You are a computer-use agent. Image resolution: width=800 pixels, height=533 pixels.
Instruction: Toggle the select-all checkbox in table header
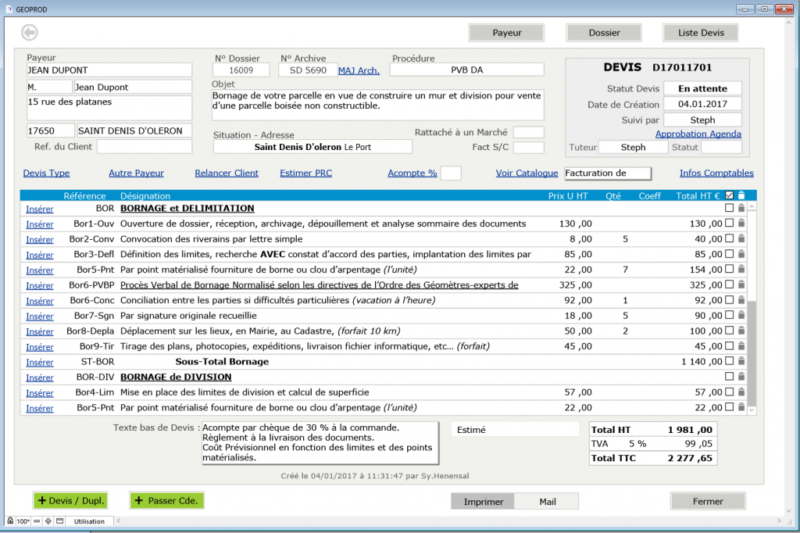pyautogui.click(x=729, y=195)
